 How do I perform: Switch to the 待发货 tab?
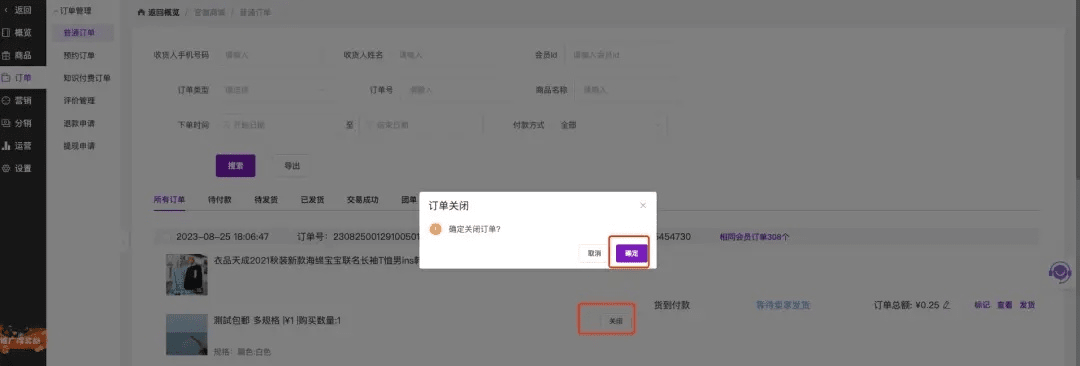(x=266, y=200)
